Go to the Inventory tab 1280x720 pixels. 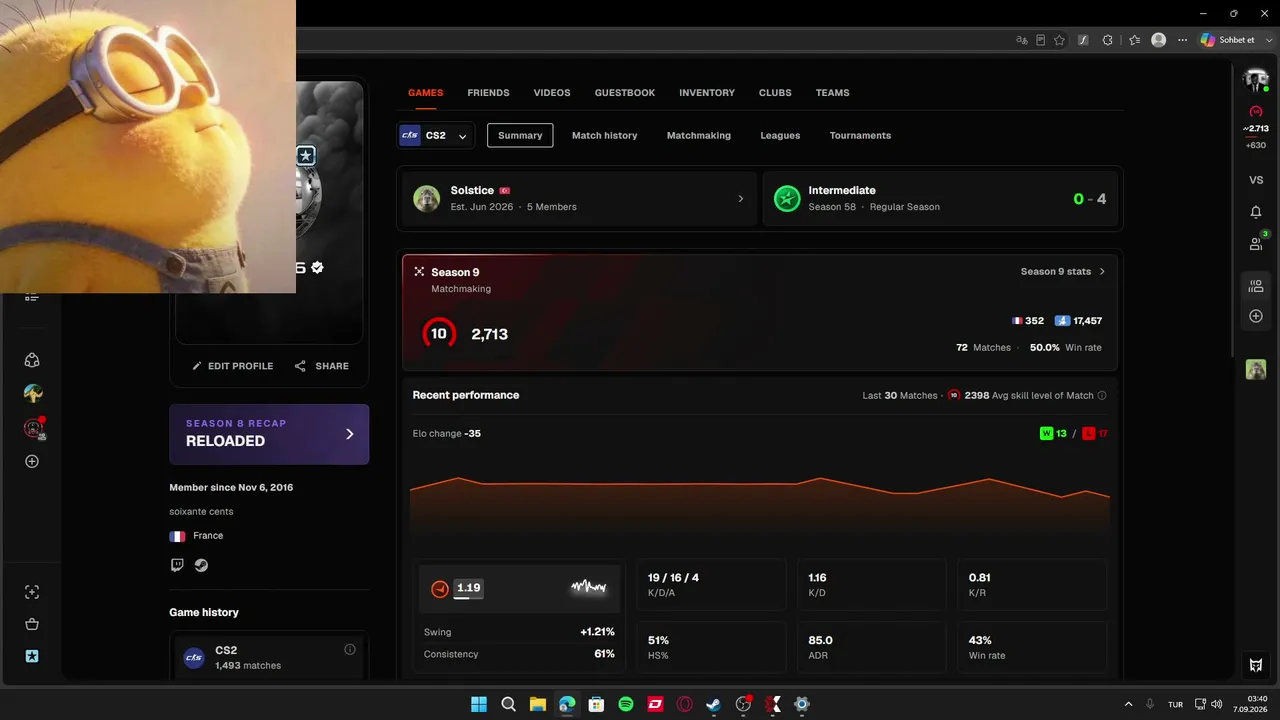pyautogui.click(x=707, y=93)
